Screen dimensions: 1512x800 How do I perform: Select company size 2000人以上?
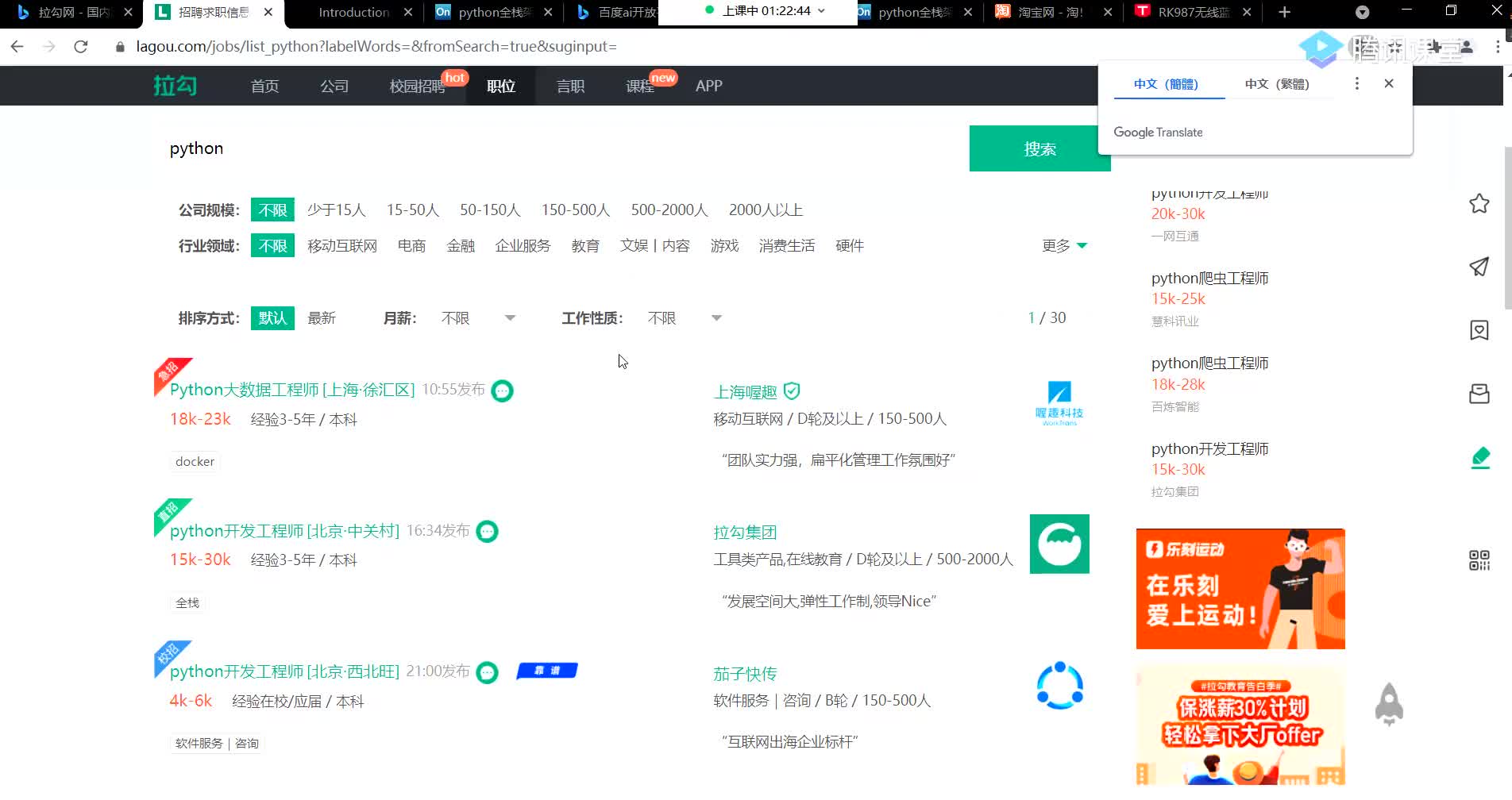point(766,210)
